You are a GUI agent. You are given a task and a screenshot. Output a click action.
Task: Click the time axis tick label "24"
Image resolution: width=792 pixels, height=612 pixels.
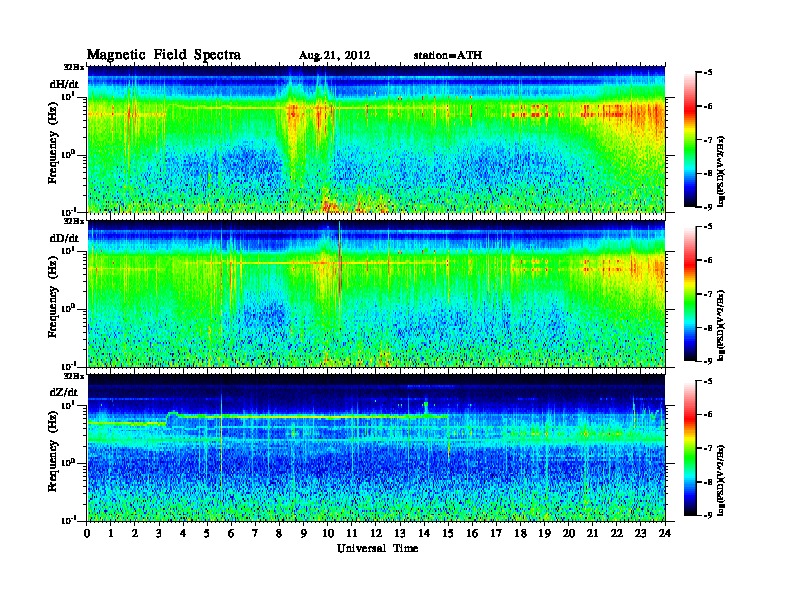pos(665,534)
